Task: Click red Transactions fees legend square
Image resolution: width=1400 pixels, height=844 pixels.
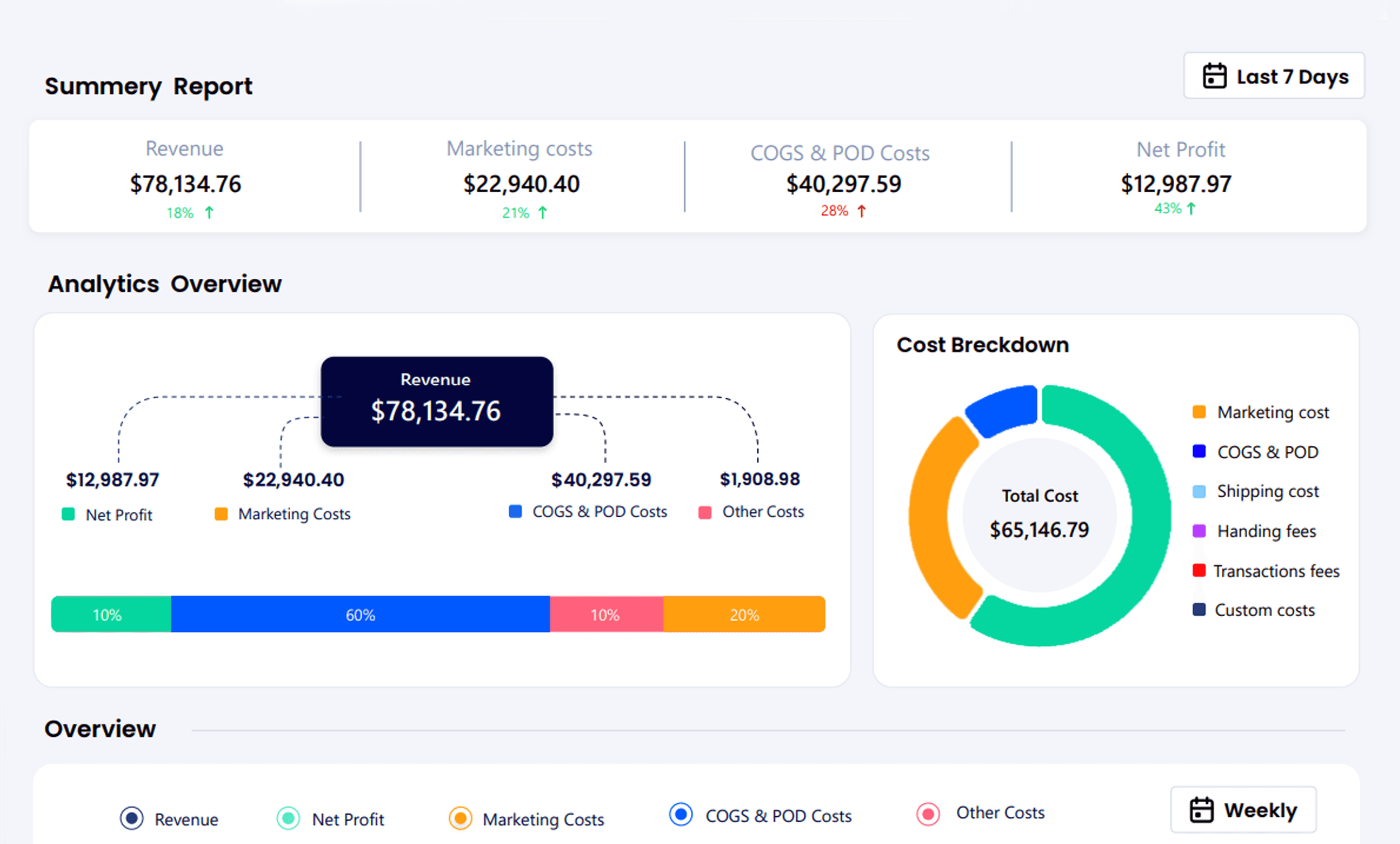Action: coord(1199,570)
